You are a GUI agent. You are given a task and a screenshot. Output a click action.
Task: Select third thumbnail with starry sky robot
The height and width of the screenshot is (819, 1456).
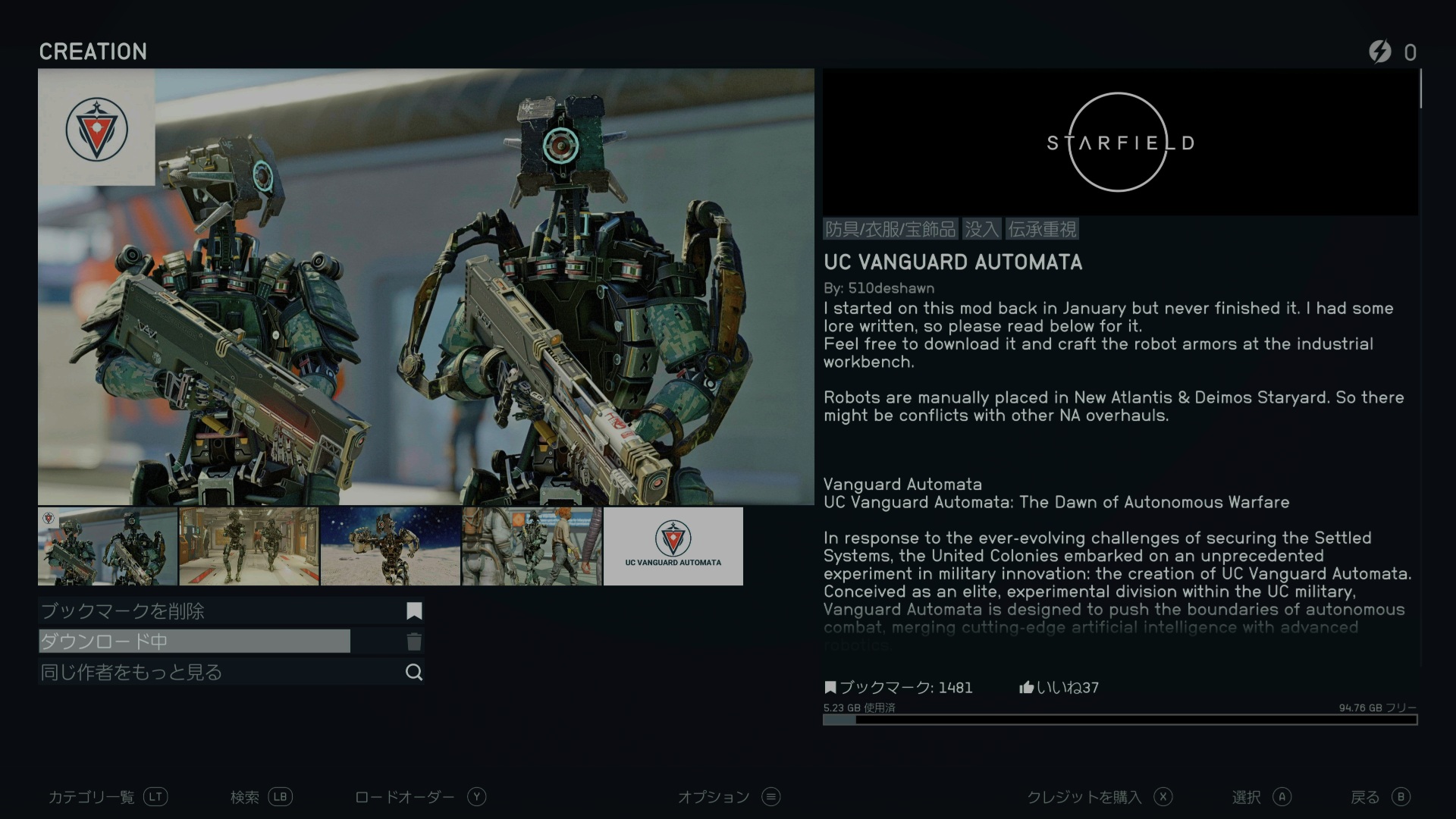pyautogui.click(x=391, y=546)
